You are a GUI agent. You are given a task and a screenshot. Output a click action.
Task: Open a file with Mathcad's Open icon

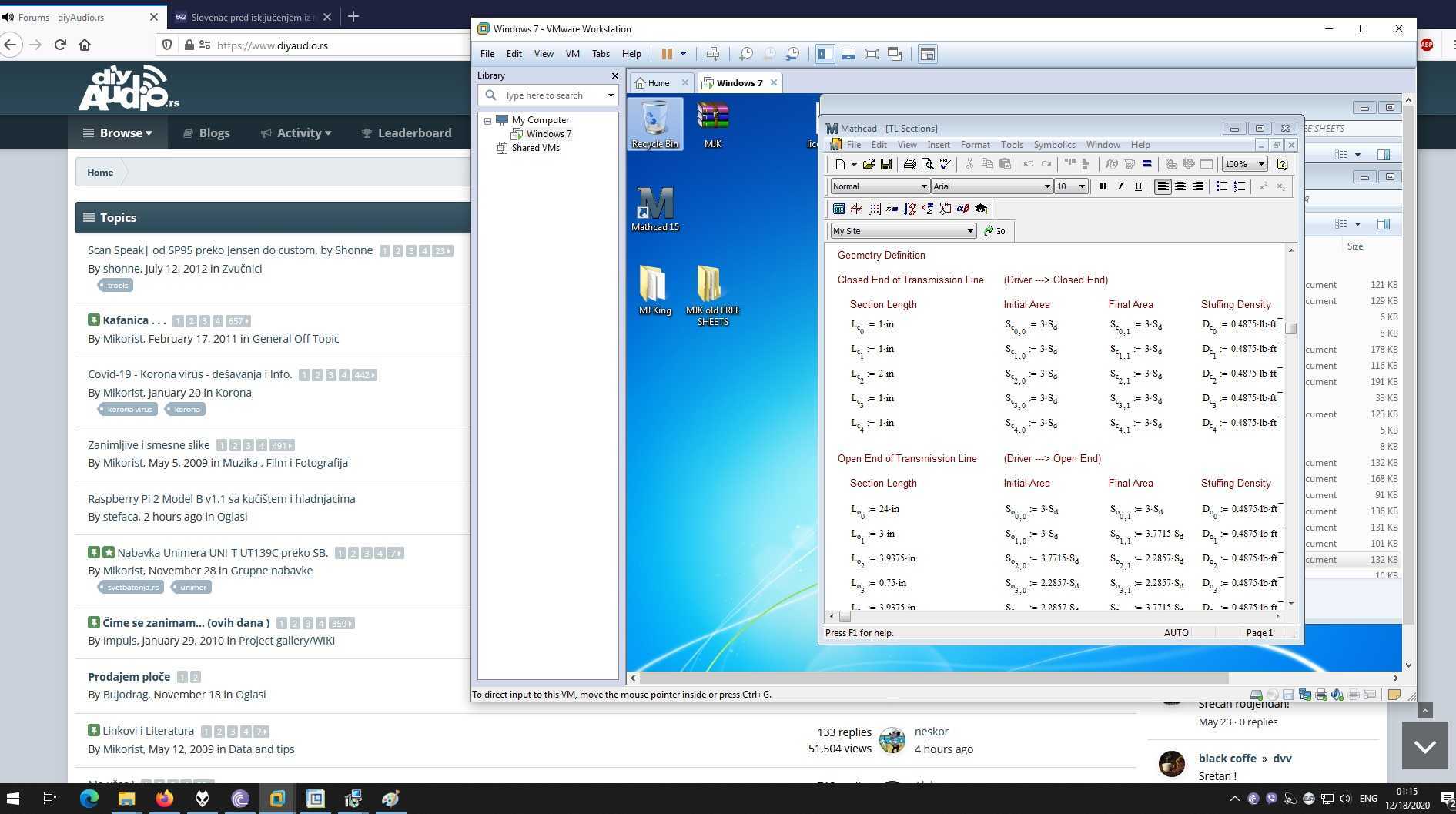tap(869, 164)
